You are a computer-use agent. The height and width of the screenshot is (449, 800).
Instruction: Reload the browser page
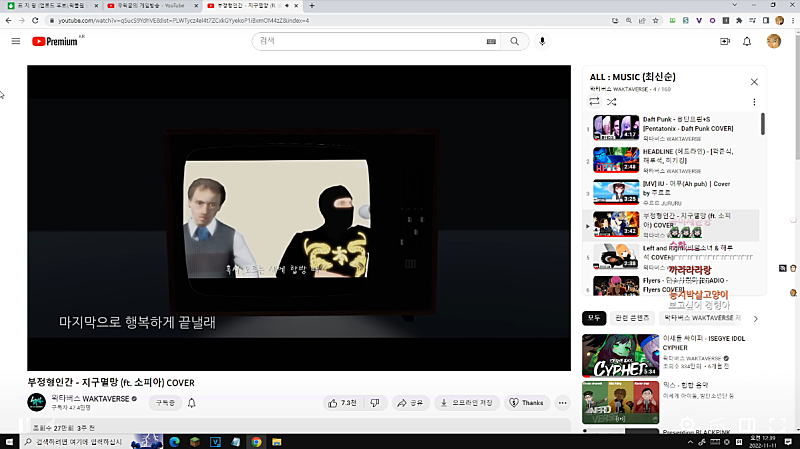coord(35,20)
